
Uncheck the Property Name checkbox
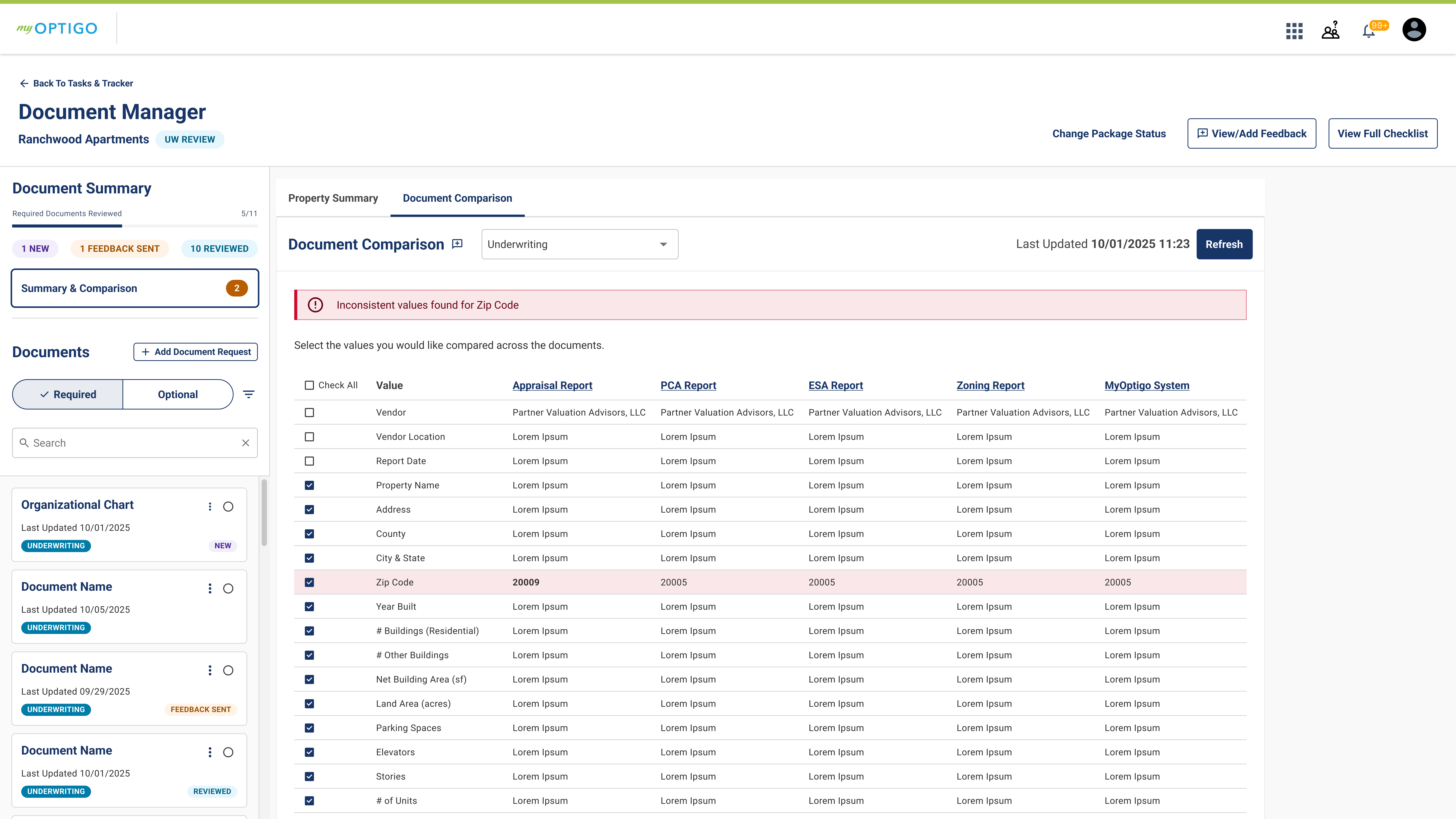pos(309,486)
